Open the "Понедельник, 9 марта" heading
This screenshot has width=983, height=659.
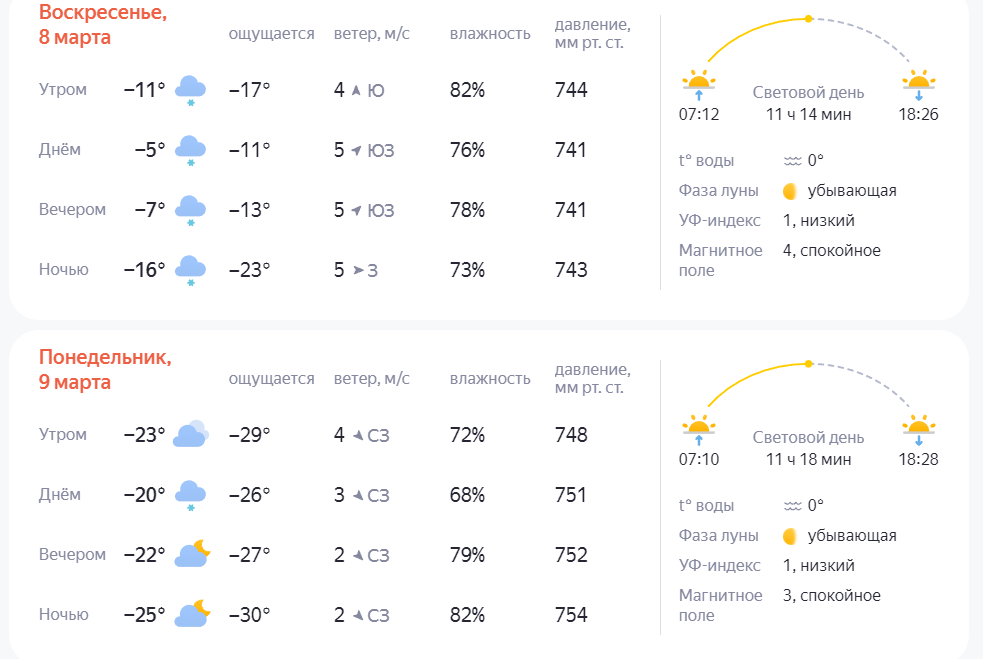pyautogui.click(x=105, y=370)
